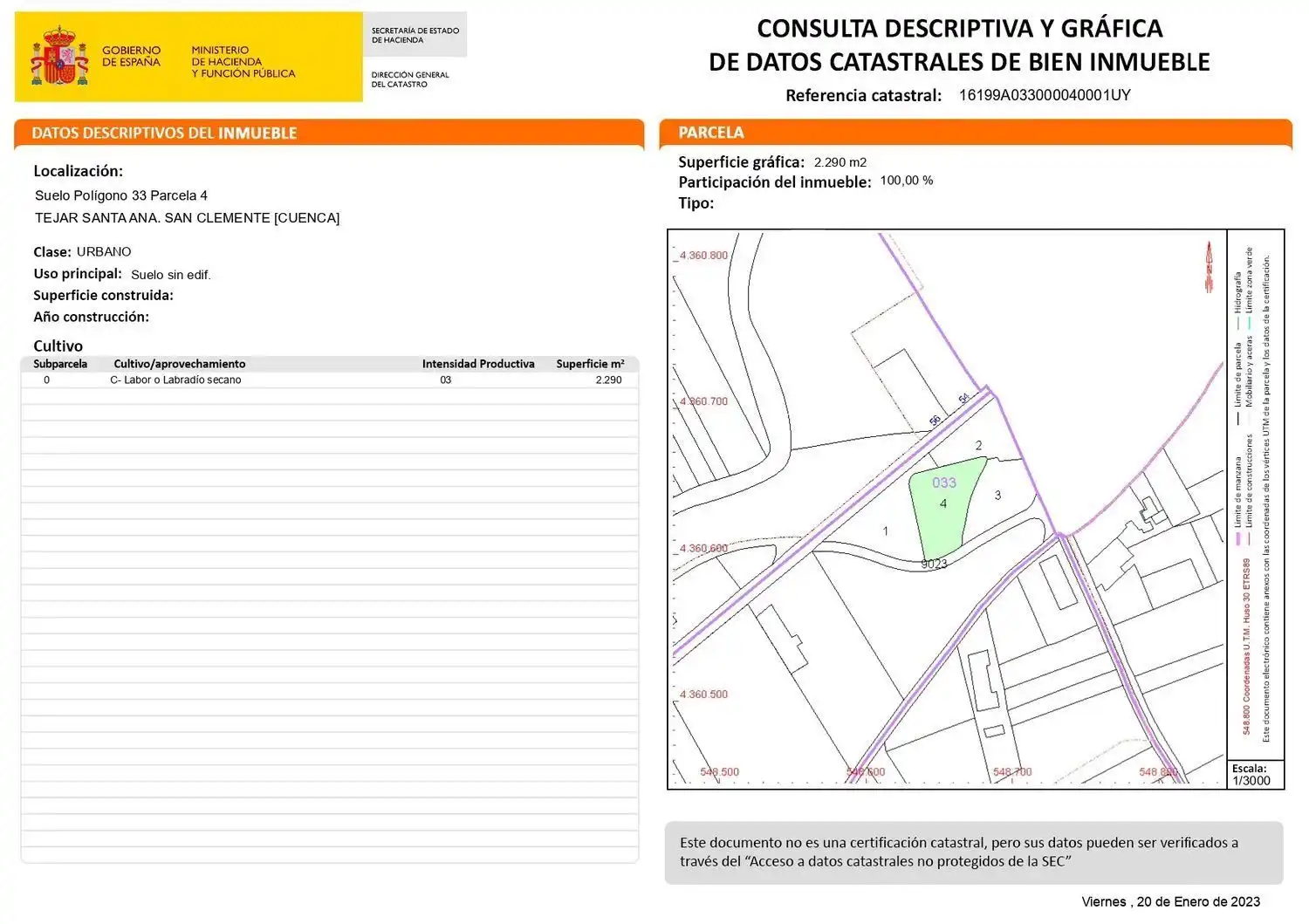This screenshot has height=924, width=1309.
Task: Click the "Subparcela" column header
Action: [60, 364]
